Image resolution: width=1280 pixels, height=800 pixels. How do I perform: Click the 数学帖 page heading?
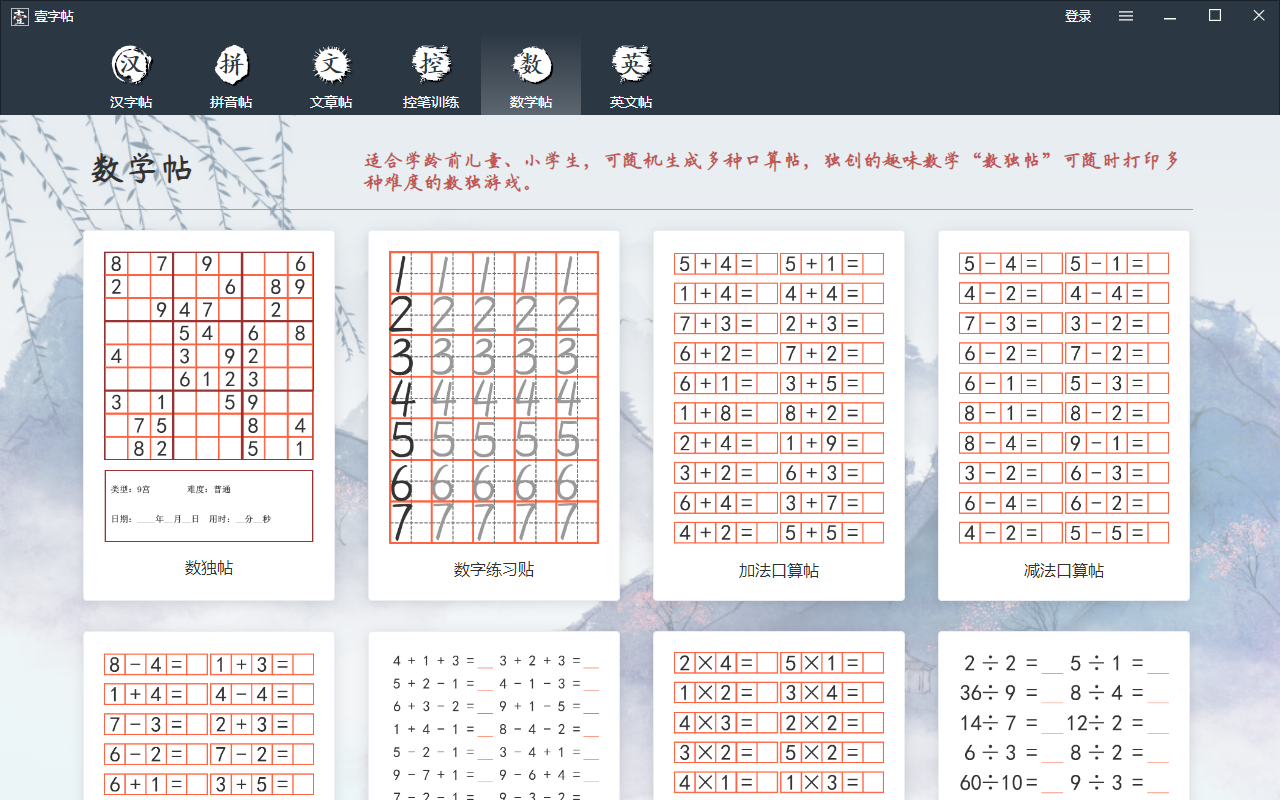[142, 169]
